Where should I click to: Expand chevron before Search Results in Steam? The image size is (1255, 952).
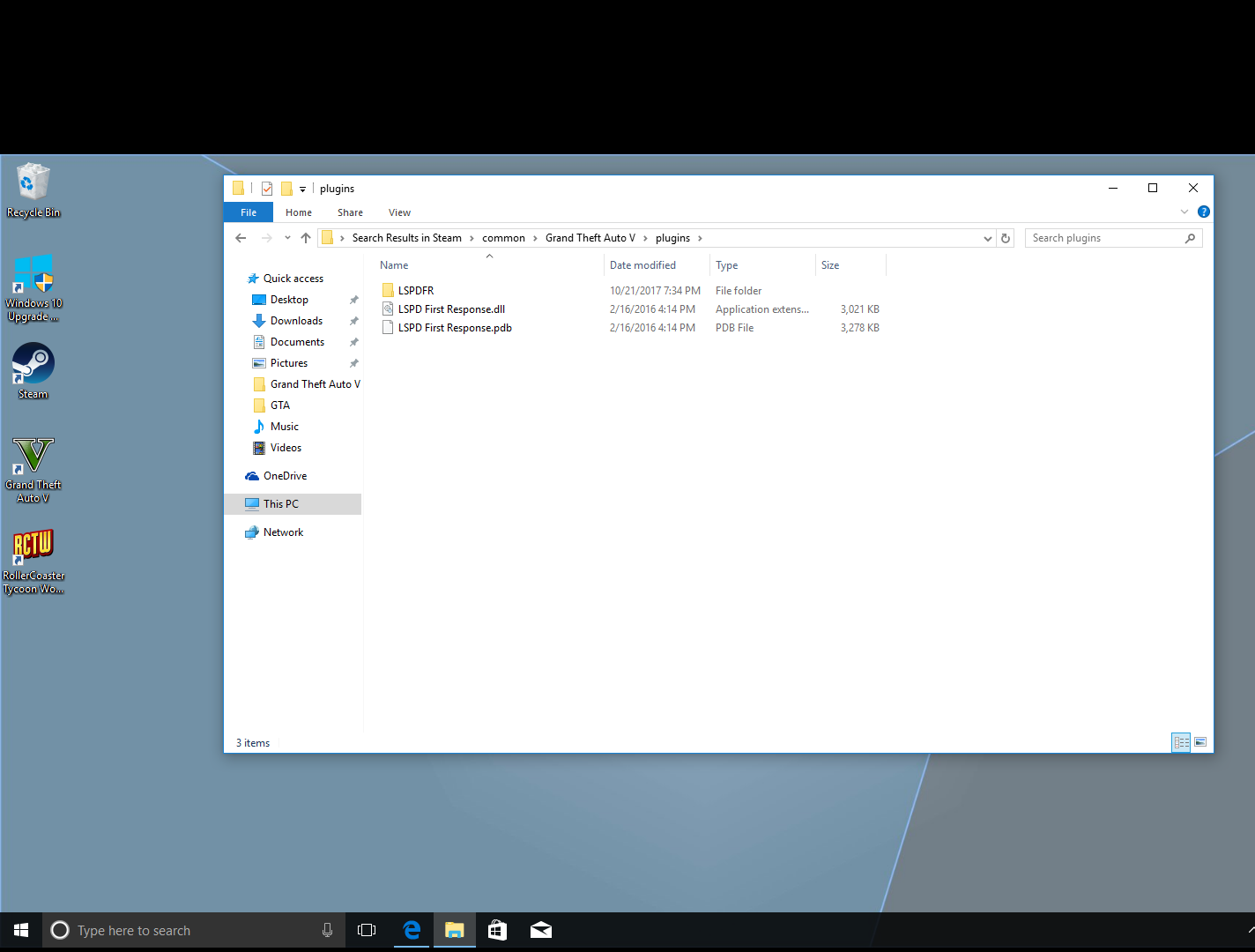(342, 238)
